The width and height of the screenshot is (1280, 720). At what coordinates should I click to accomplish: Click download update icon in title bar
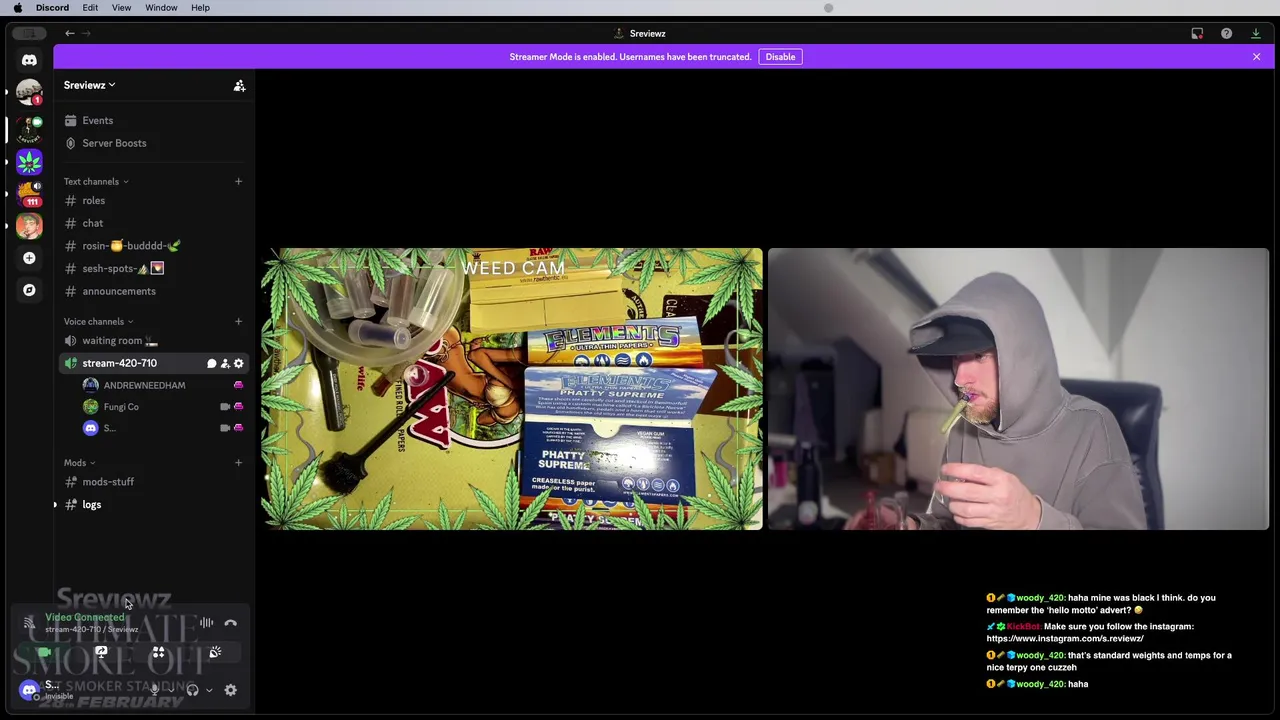tap(1256, 33)
